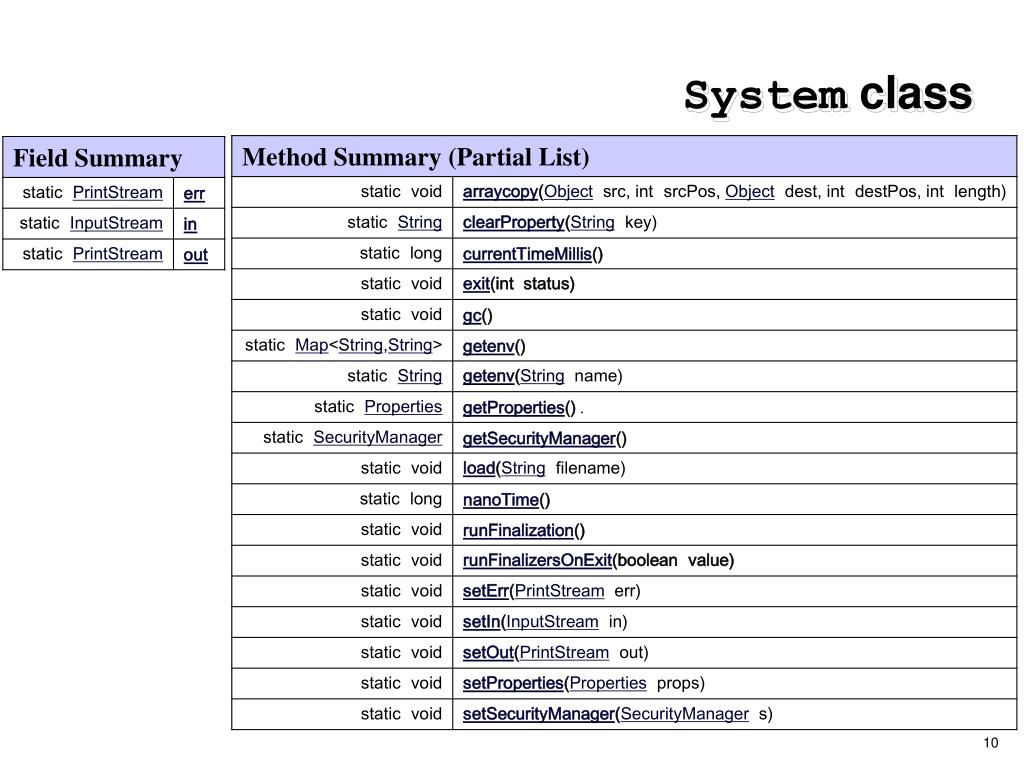Click String parameter in load(String filename)

(523, 468)
